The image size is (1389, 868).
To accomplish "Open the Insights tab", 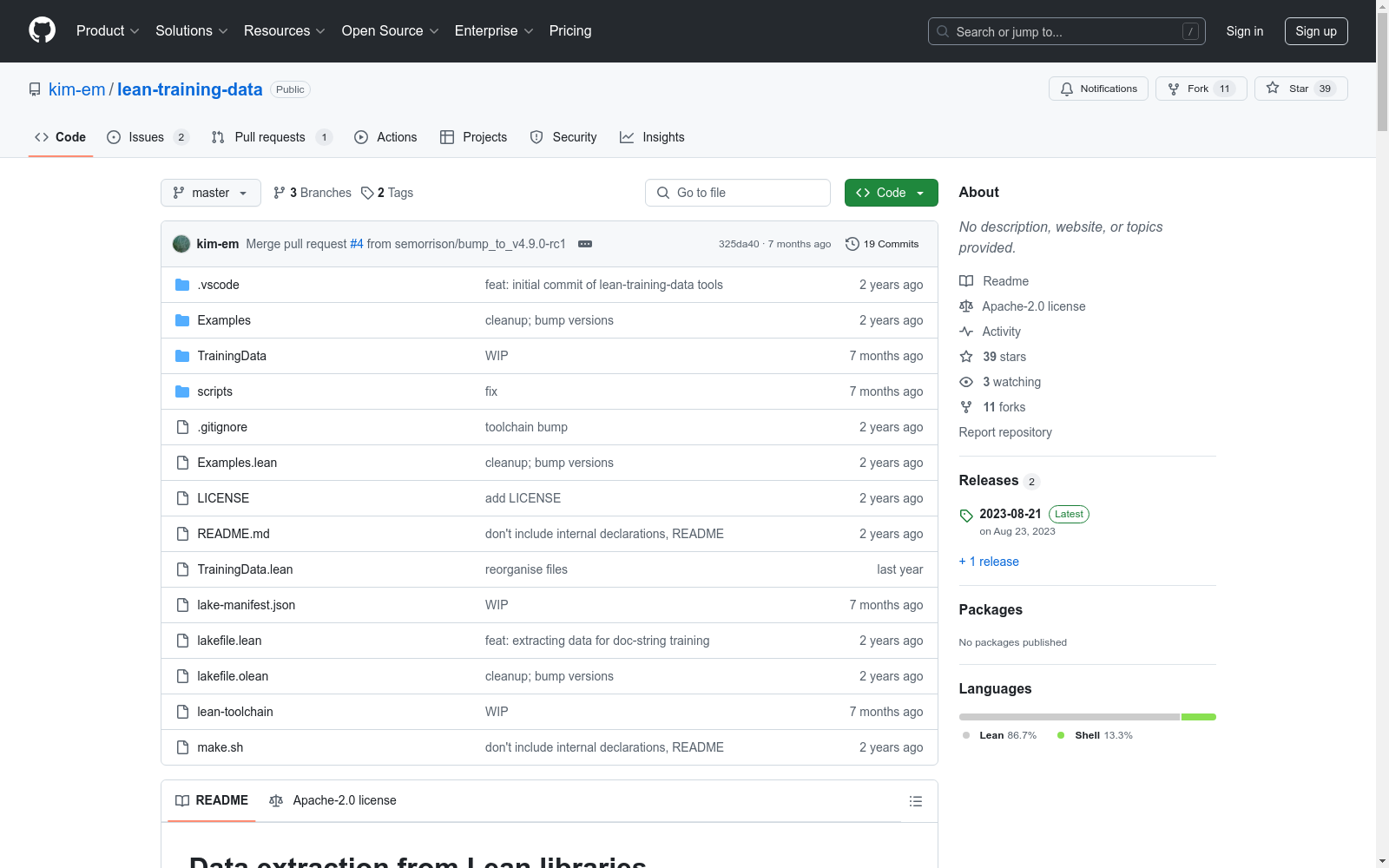I will (x=652, y=137).
